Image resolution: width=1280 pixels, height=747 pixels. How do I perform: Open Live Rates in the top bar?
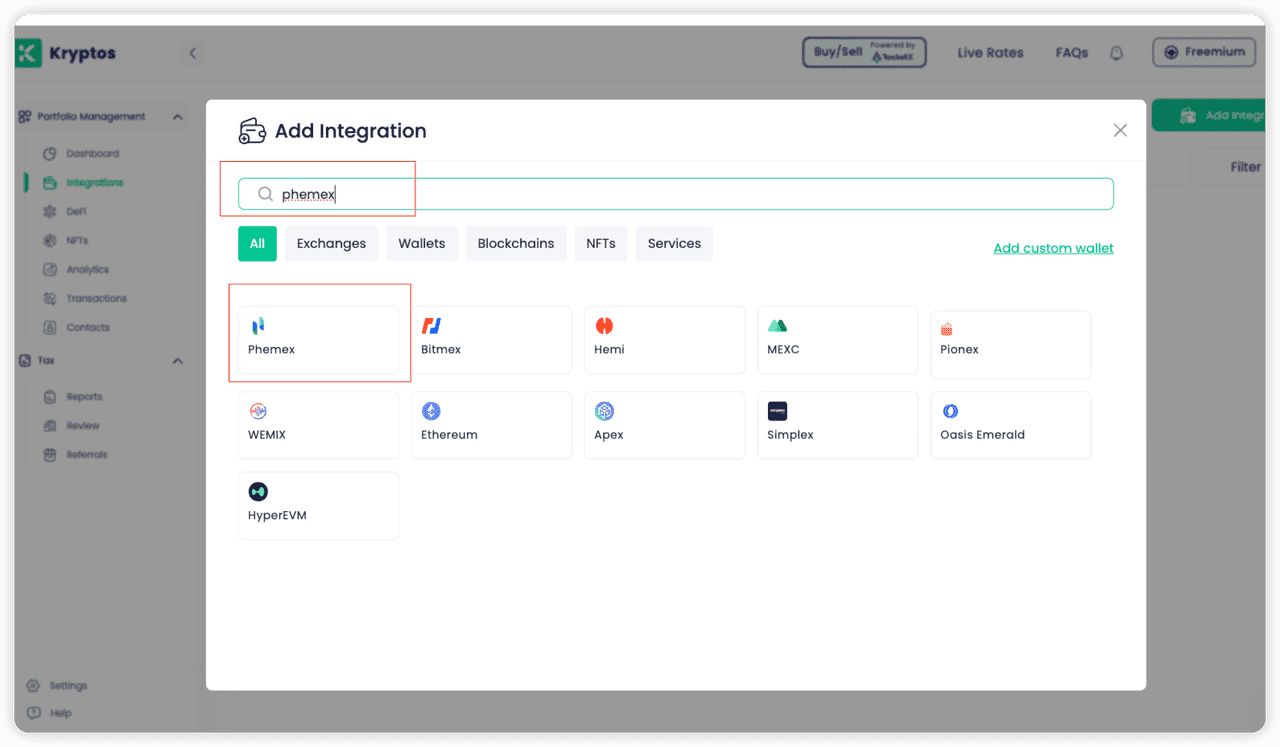pos(990,53)
